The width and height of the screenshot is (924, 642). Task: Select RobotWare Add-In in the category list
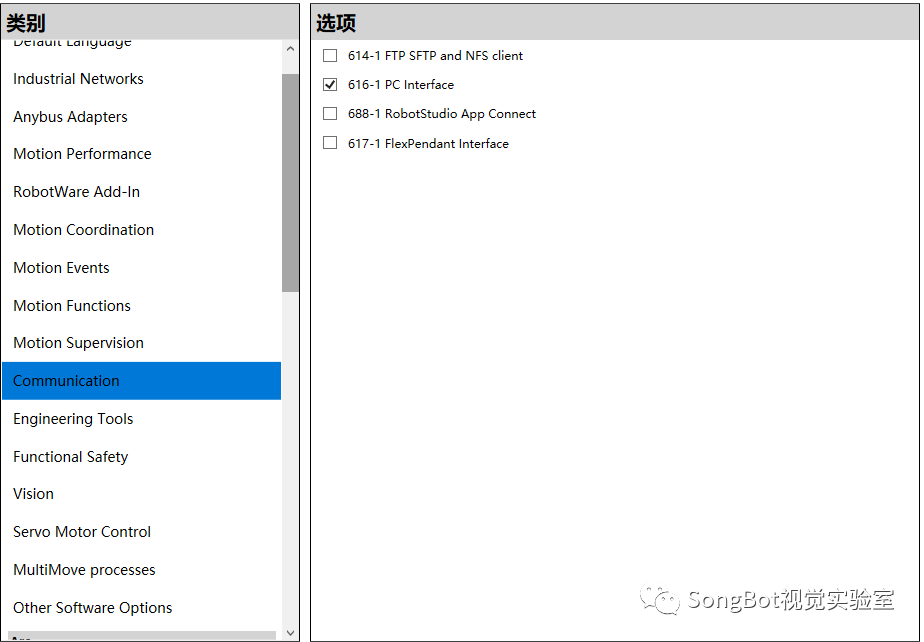pyautogui.click(x=141, y=192)
